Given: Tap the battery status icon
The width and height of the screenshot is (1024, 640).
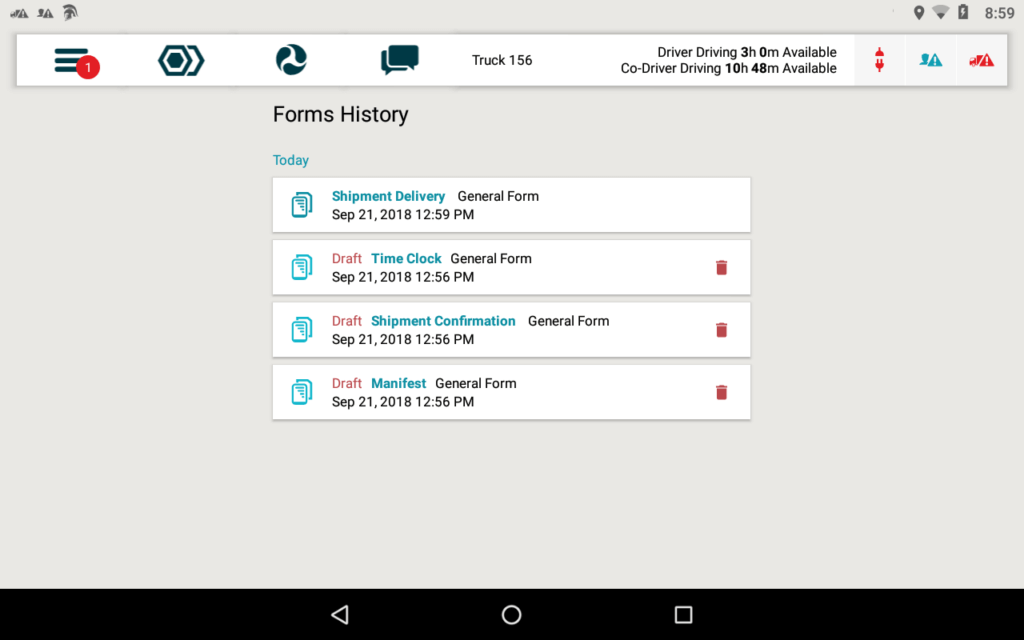Looking at the screenshot, I should 963,12.
